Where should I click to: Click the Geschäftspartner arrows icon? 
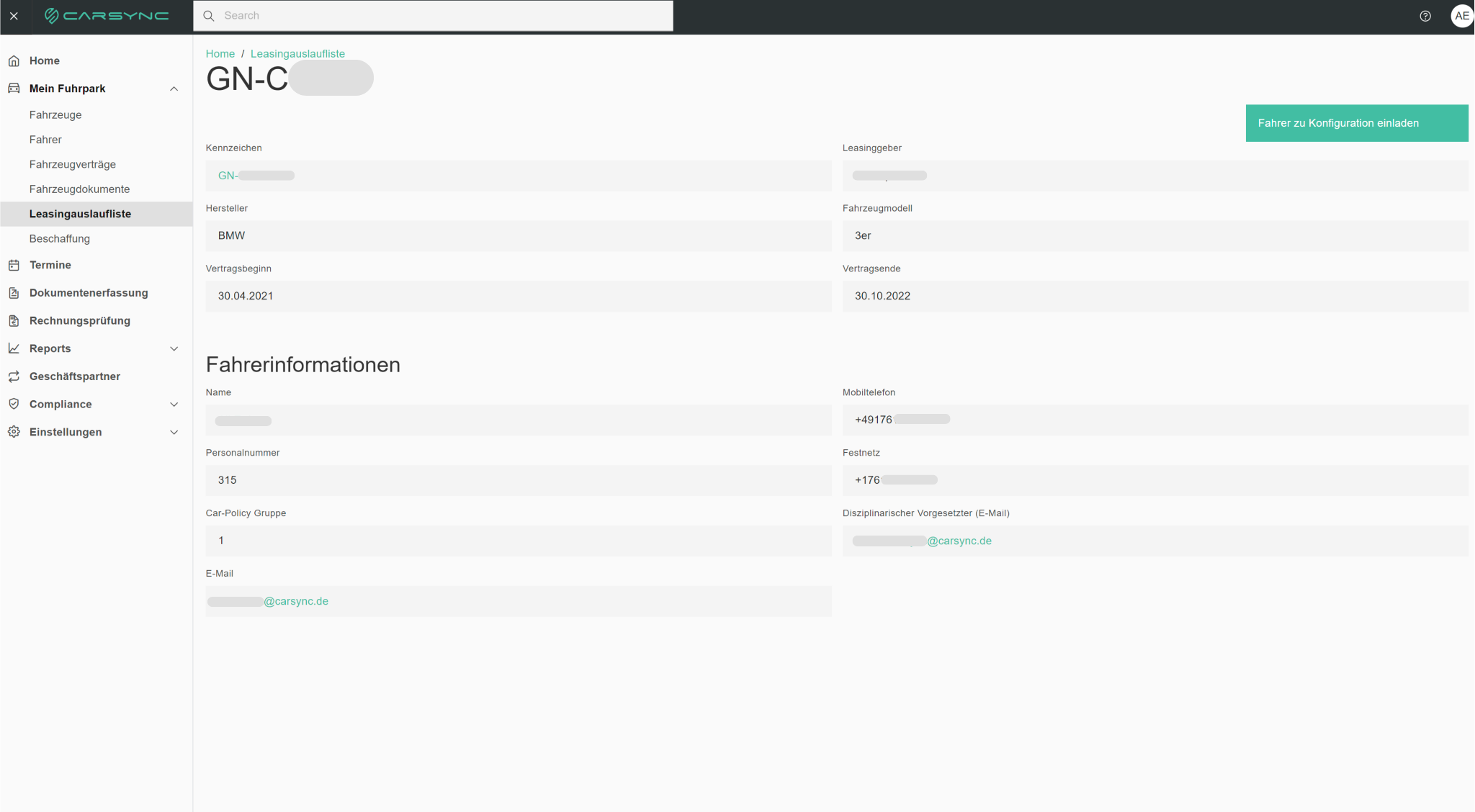click(x=14, y=376)
